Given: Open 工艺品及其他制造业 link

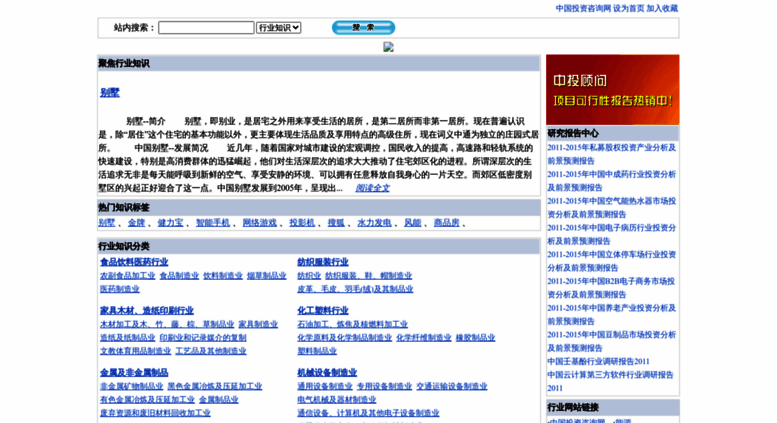Looking at the screenshot, I should (x=211, y=351).
